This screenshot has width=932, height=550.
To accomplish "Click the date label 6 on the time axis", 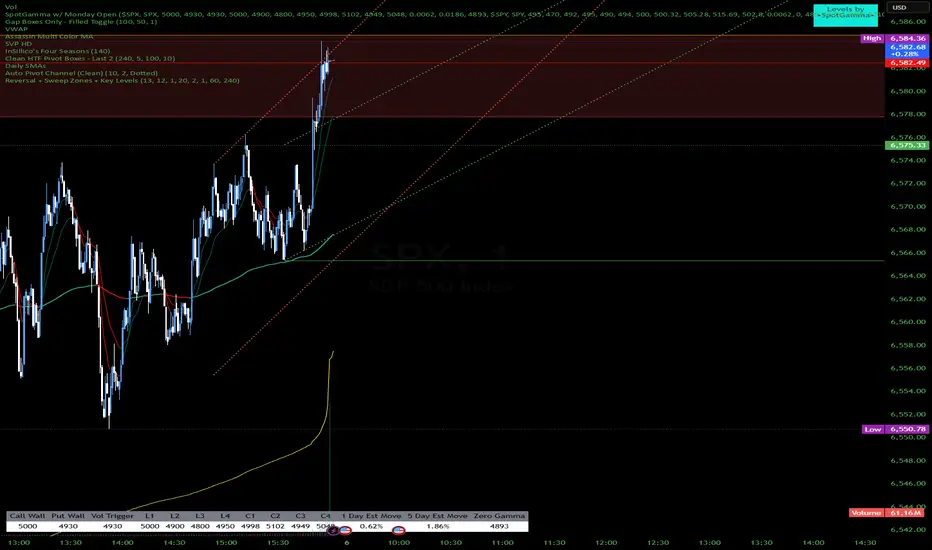I will (x=347, y=542).
